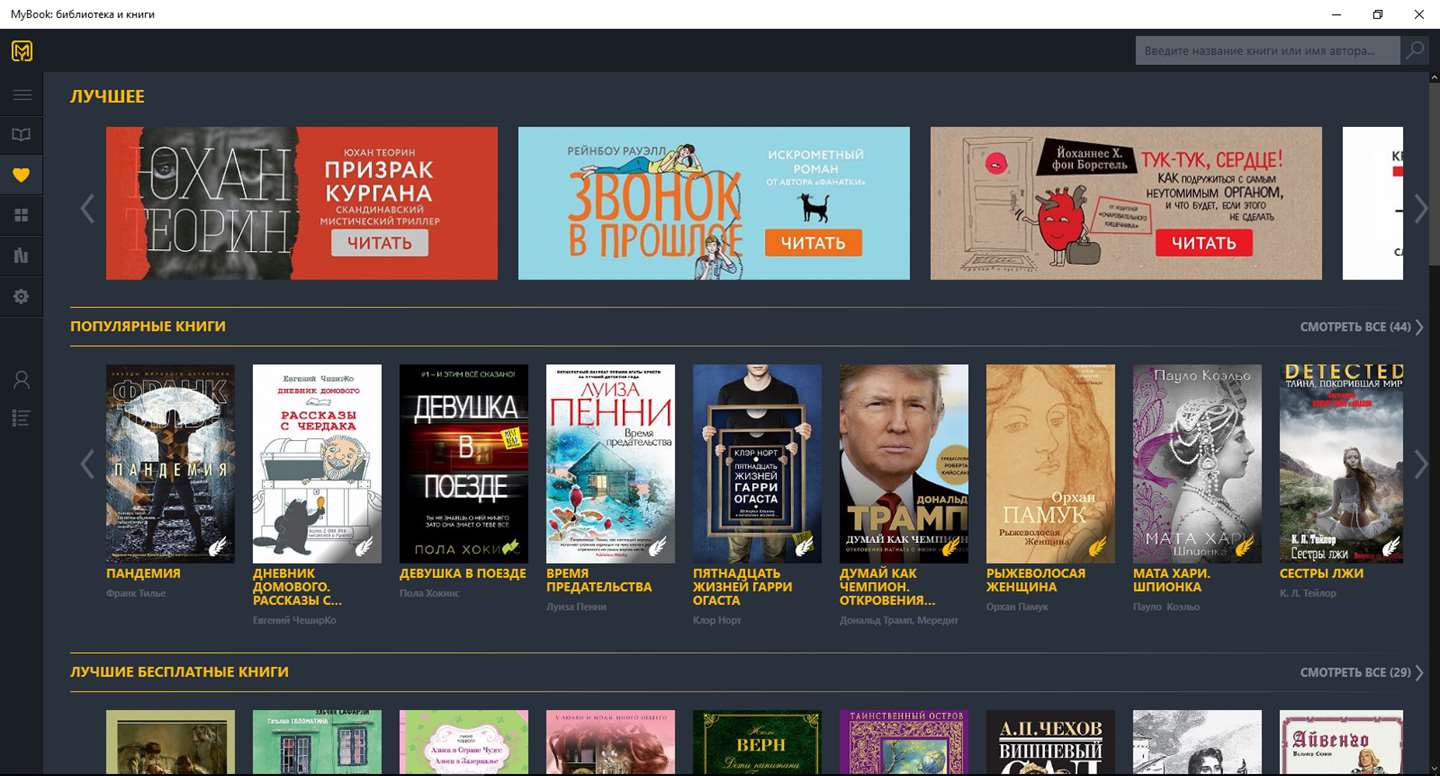The height and width of the screenshot is (776, 1440).
Task: Open Дневник домового book cover
Action: click(317, 464)
